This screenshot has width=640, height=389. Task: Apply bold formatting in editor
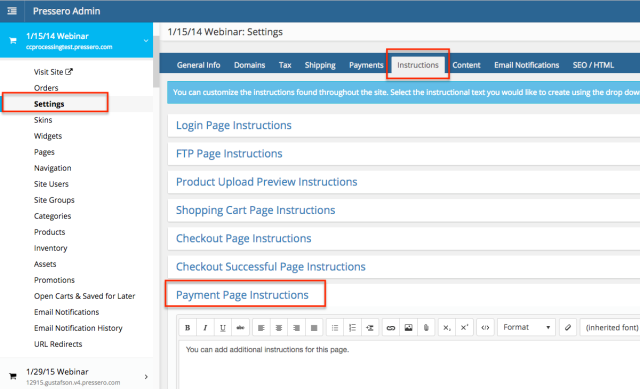coord(187,327)
